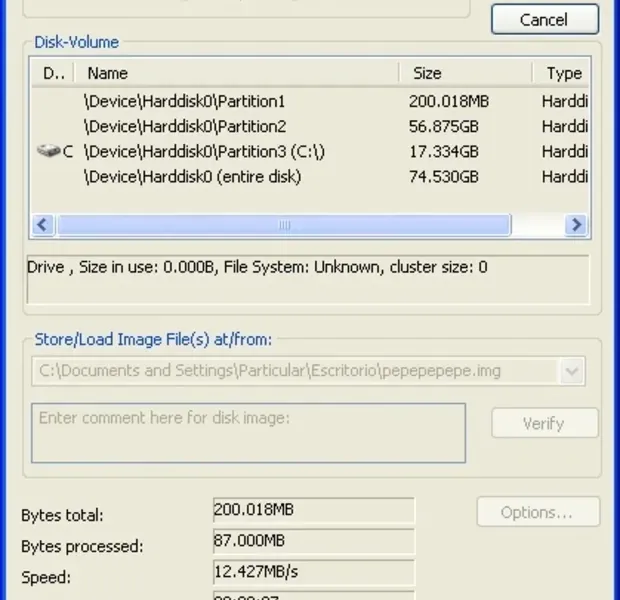This screenshot has height=600, width=620.
Task: Open the image file path dropdown arrow
Action: pyautogui.click(x=572, y=371)
